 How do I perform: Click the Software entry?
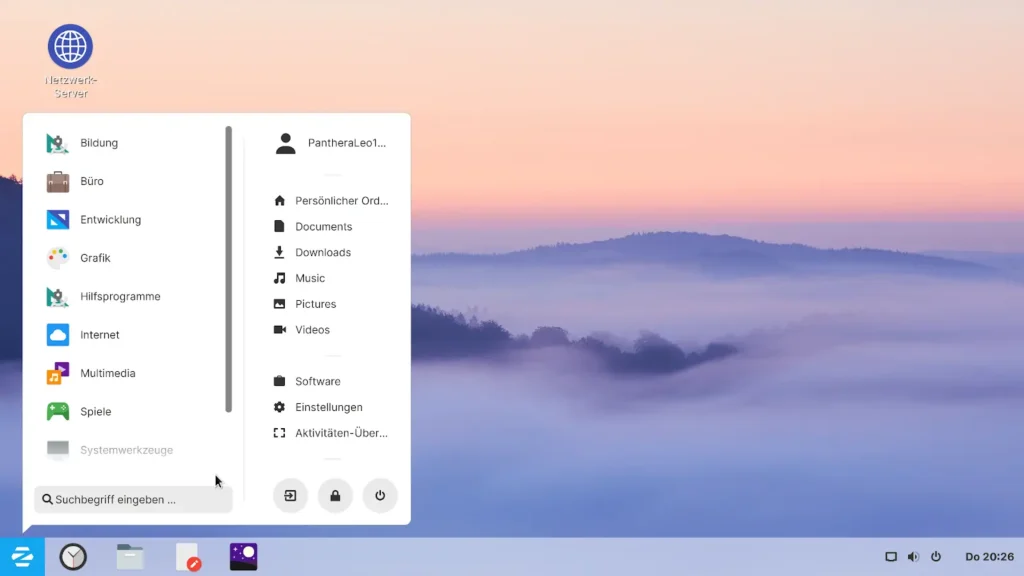(317, 382)
